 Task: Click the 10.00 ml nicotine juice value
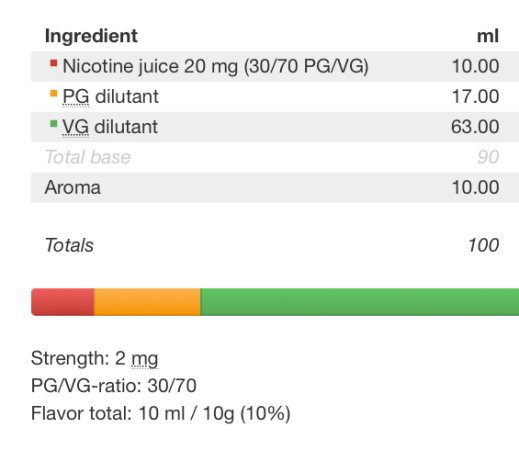pos(475,66)
